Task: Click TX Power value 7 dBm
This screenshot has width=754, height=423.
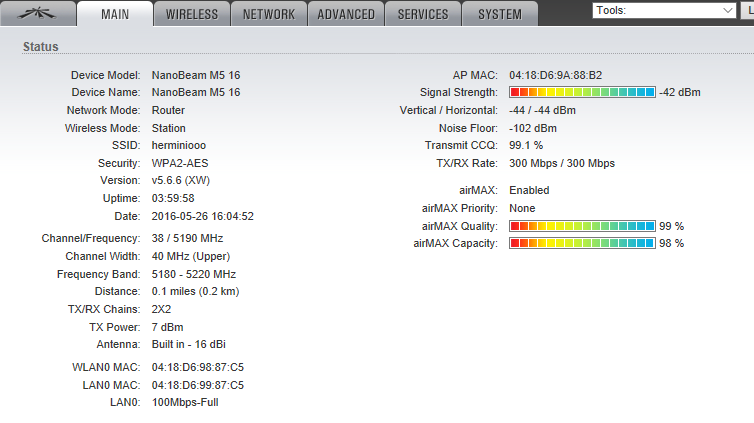Action: [167, 327]
